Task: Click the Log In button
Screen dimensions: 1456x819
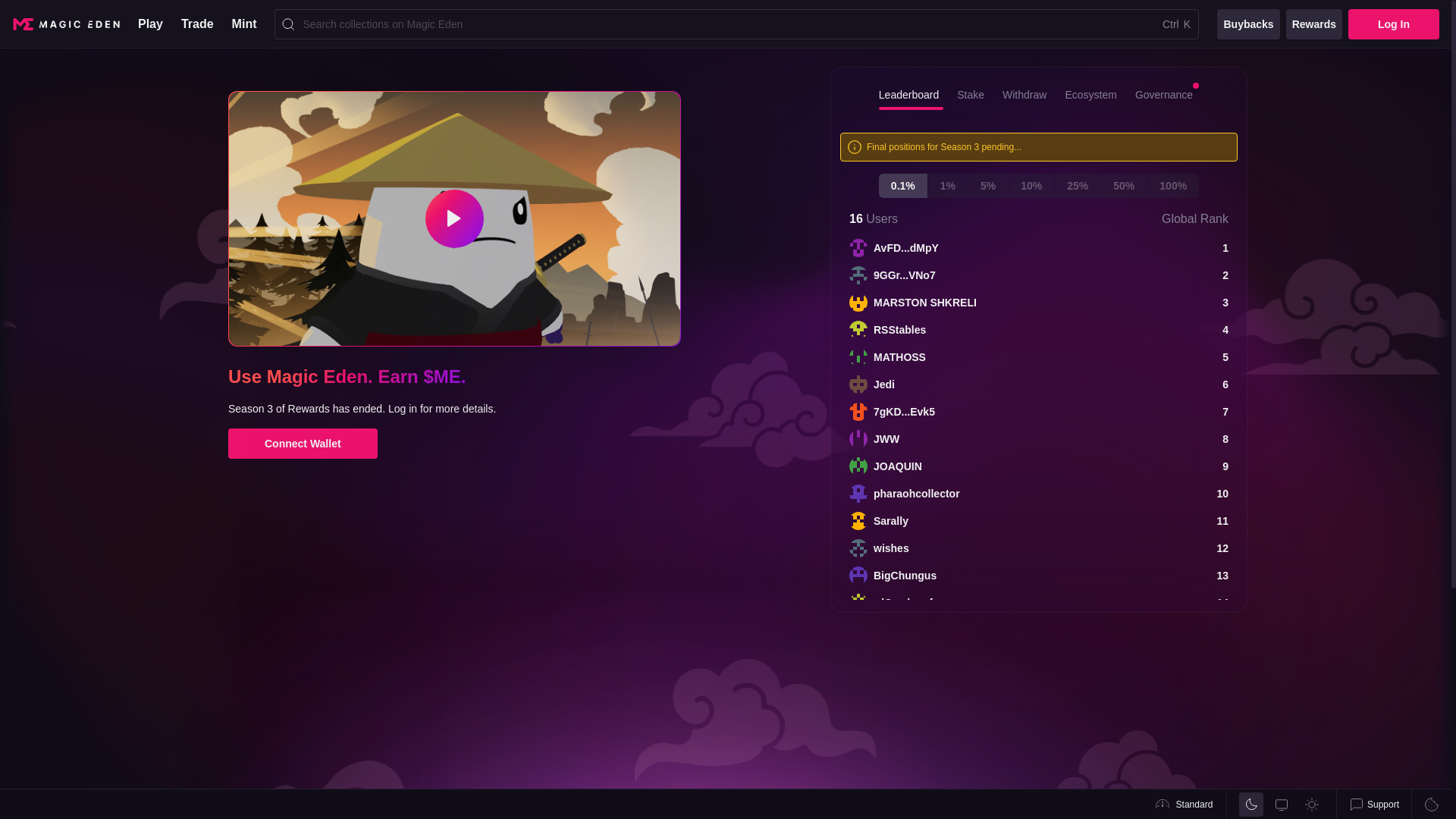Action: pos(1394,24)
